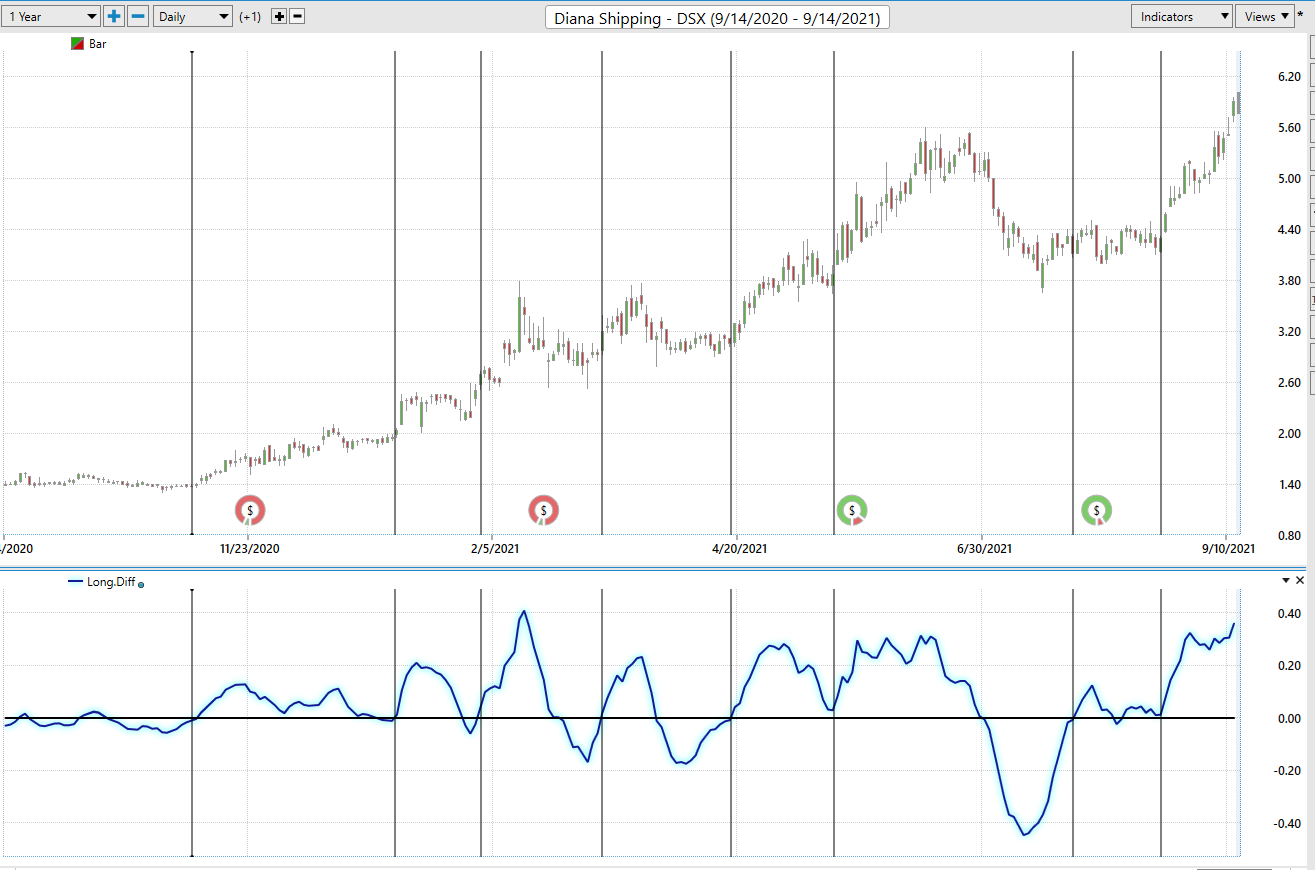Click the Long.Diff legend label

coord(110,581)
